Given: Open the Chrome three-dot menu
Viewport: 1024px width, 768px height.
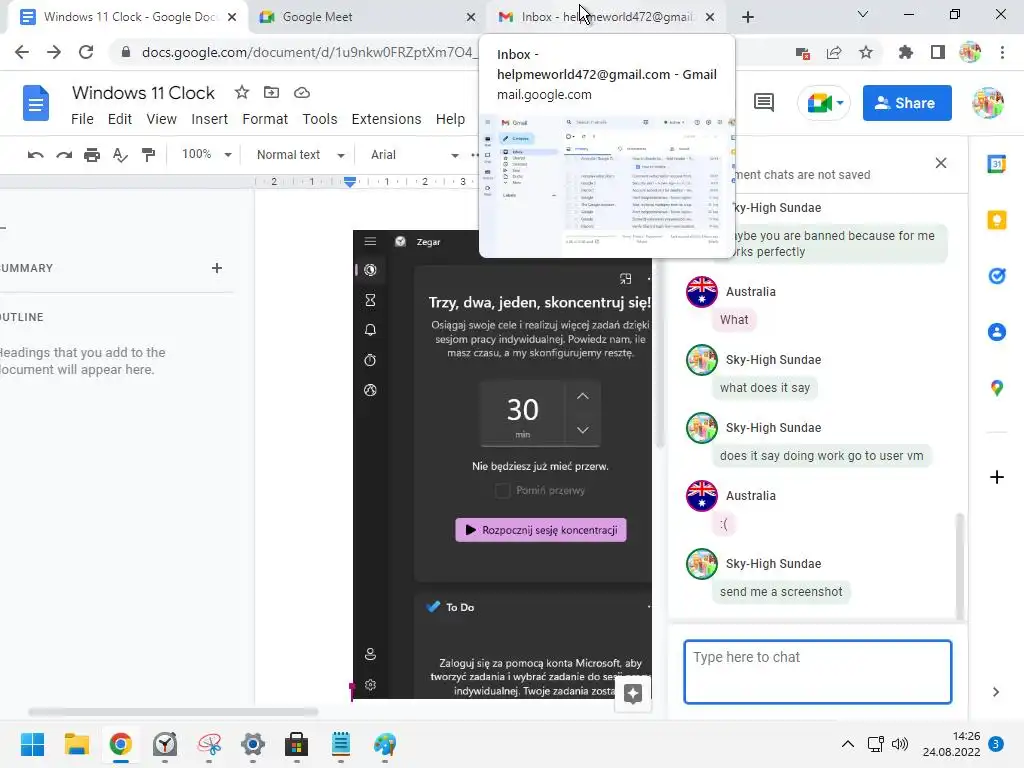Looking at the screenshot, I should click(1002, 52).
